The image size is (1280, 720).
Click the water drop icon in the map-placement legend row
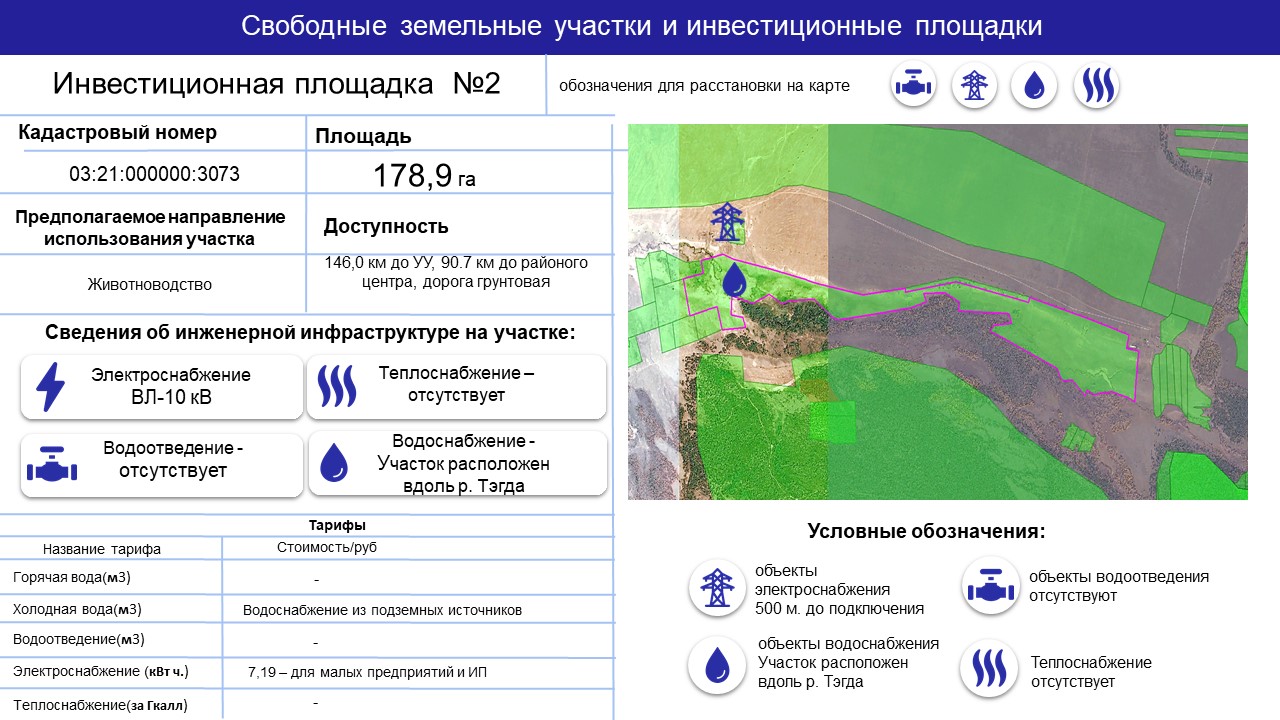1034,86
